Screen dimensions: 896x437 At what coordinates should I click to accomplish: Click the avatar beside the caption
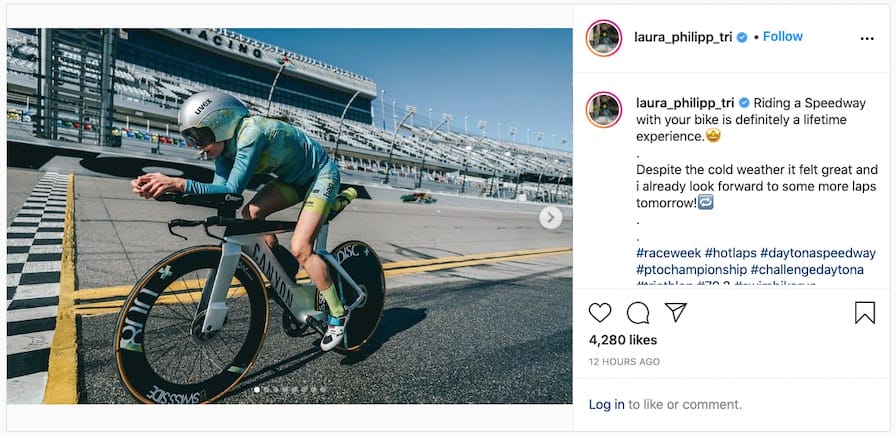[604, 110]
